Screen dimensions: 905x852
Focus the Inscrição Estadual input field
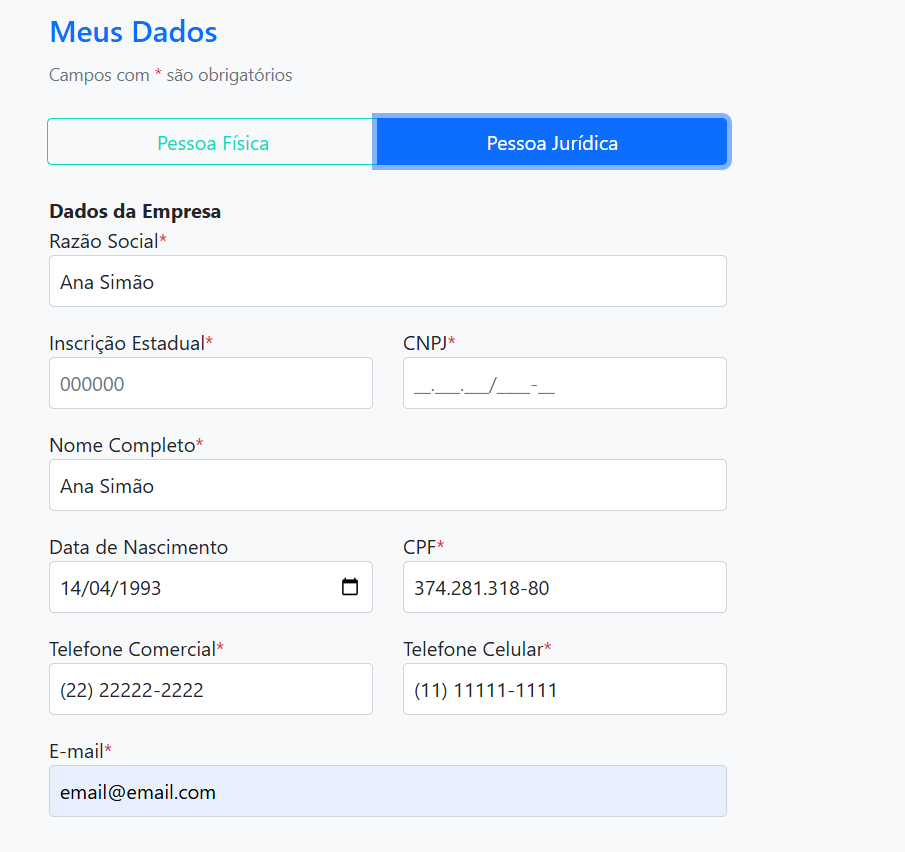tap(210, 383)
